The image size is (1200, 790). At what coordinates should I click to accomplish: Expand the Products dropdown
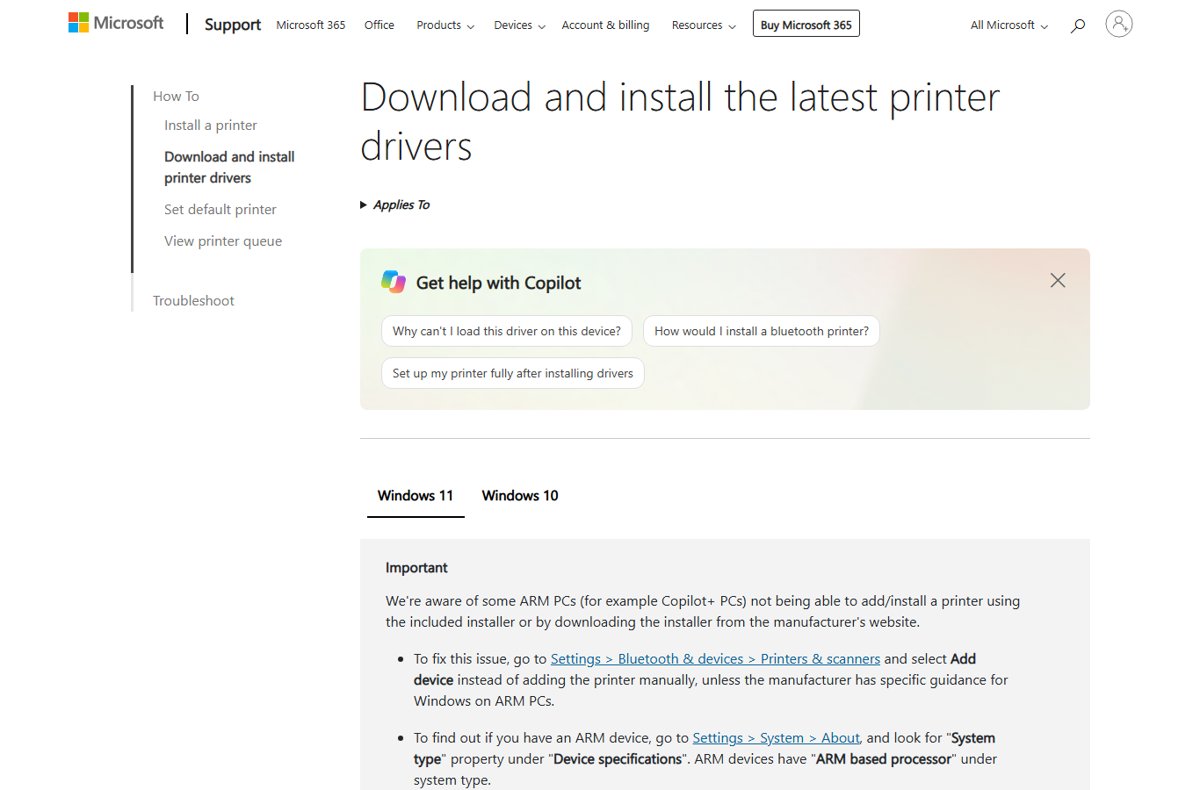click(x=445, y=25)
